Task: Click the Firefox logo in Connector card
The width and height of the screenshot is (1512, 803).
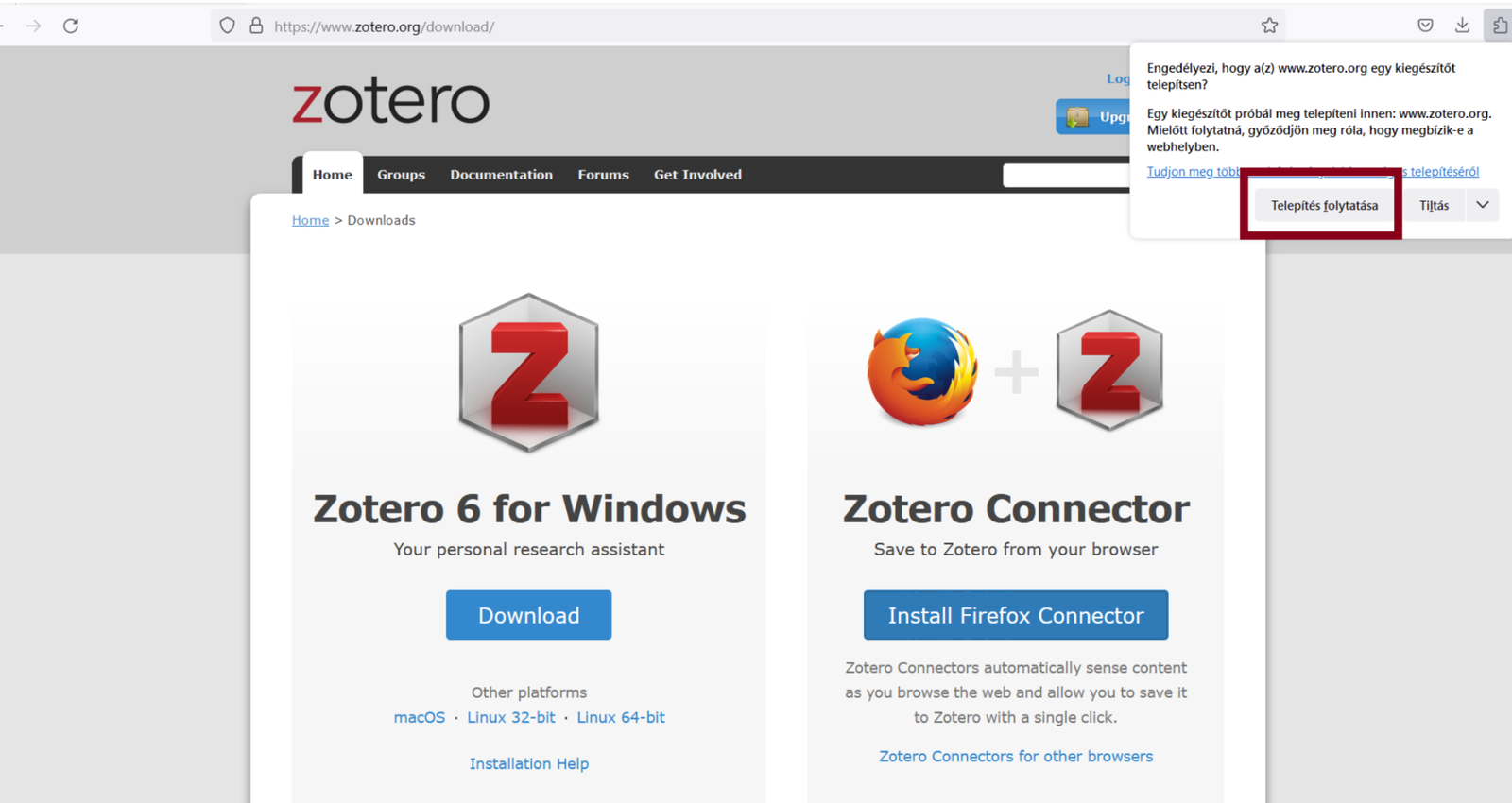Action: click(x=922, y=371)
